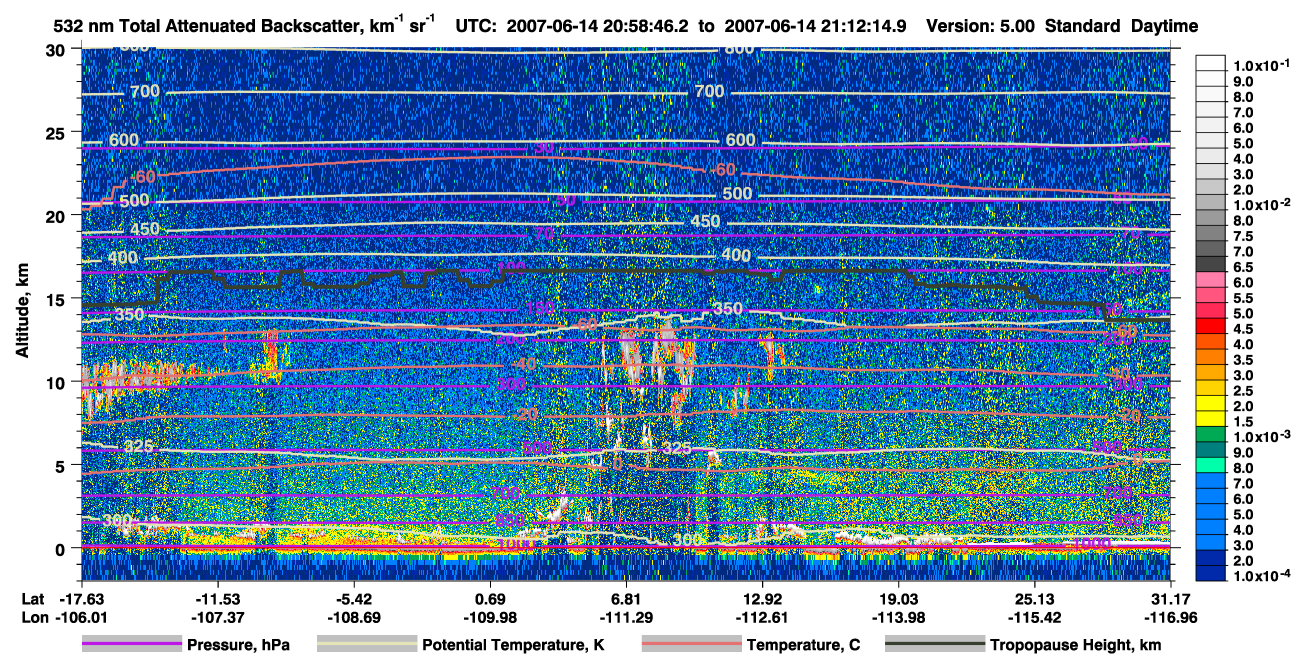Click longitude value -115.42
Image resolution: width=1300 pixels, height=667 pixels.
tap(1034, 617)
